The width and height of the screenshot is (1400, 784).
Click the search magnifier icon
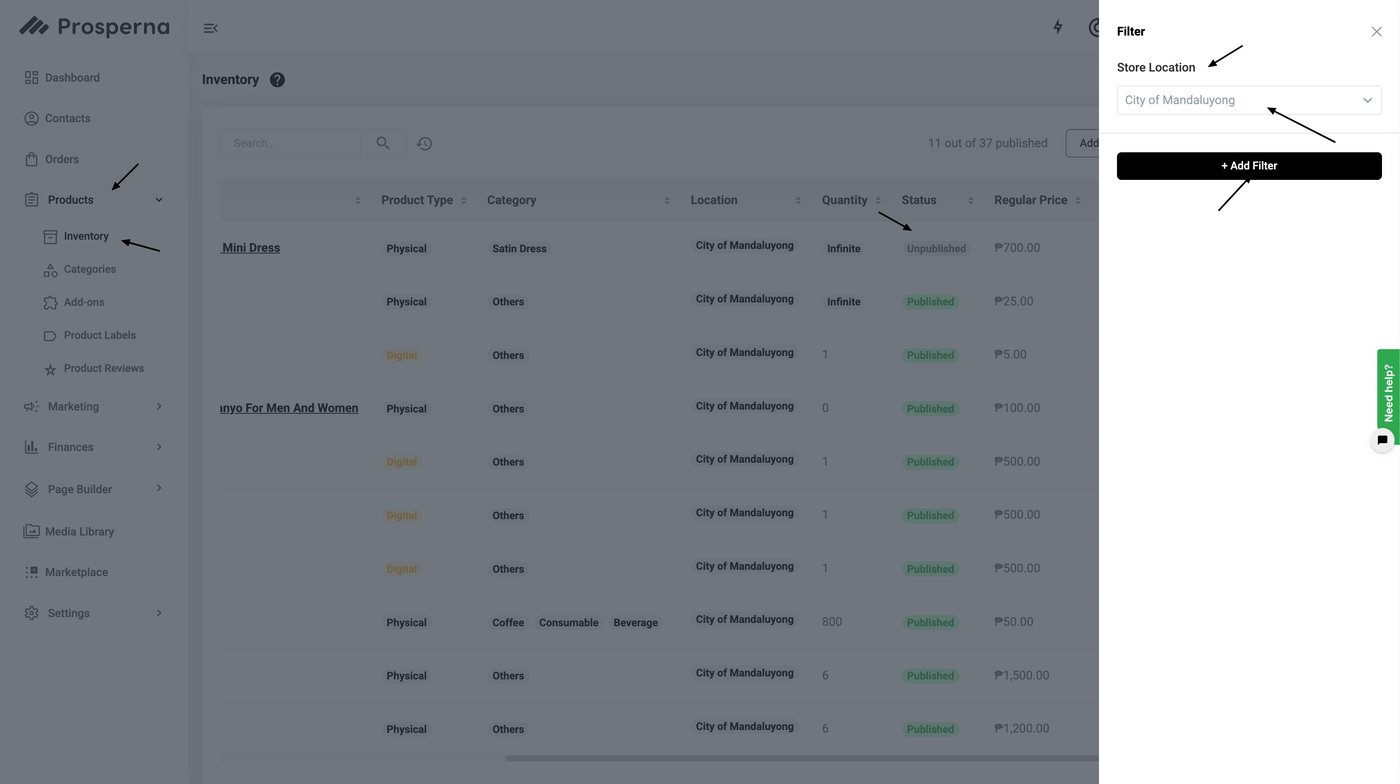tap(383, 143)
